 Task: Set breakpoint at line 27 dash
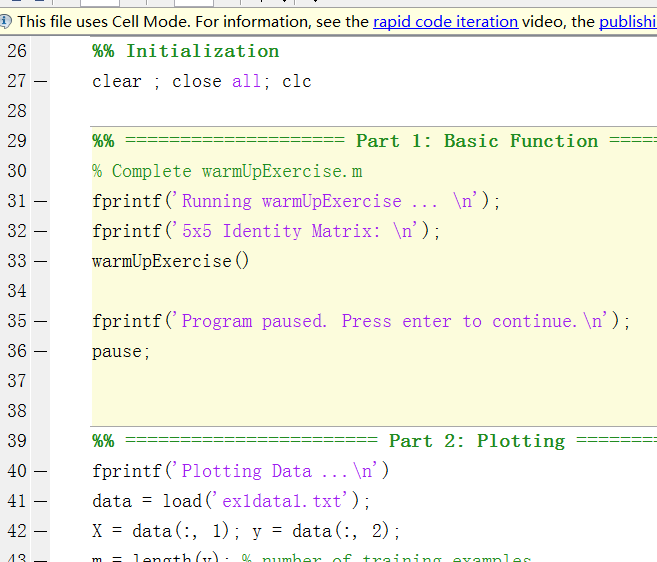[x=40, y=82]
